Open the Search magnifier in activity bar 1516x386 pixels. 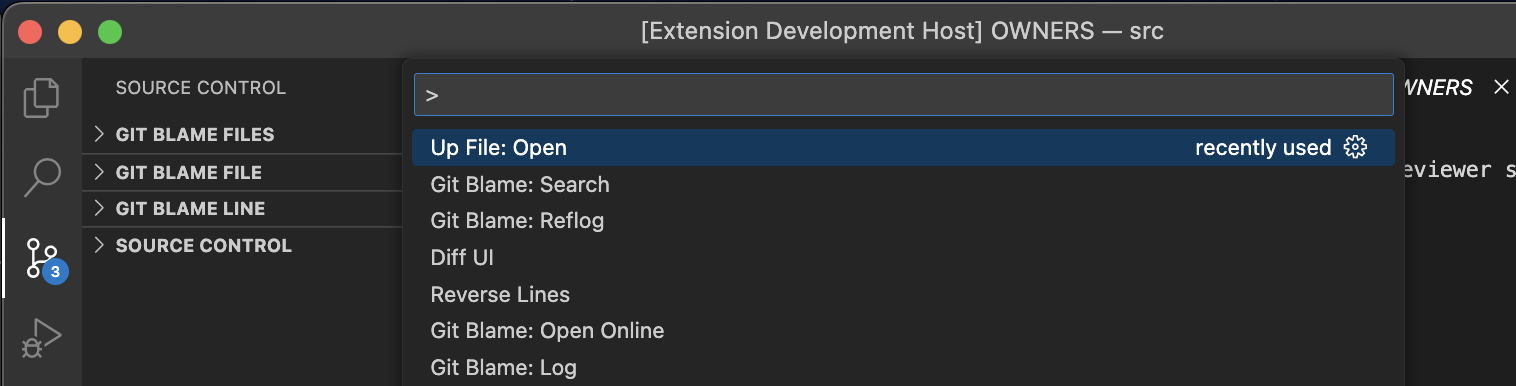pyautogui.click(x=41, y=177)
